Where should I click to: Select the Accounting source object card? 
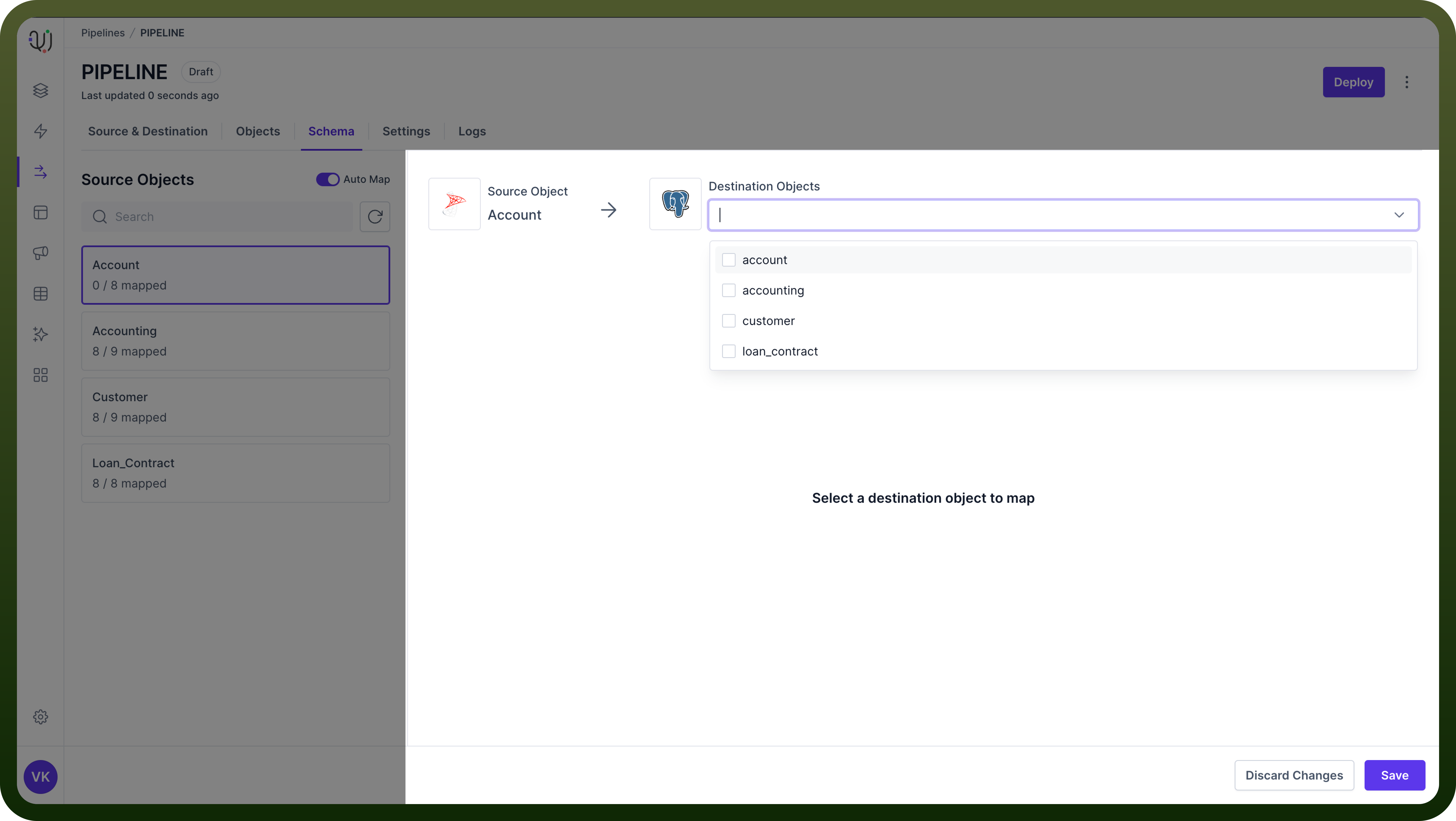tap(236, 341)
